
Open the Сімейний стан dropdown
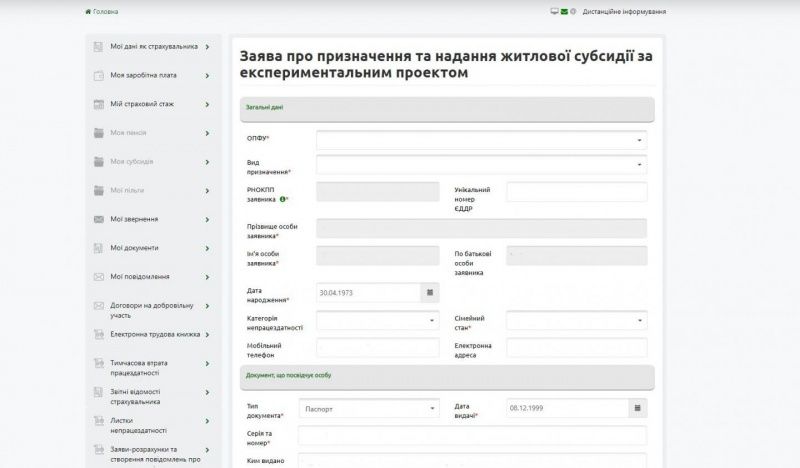point(576,321)
